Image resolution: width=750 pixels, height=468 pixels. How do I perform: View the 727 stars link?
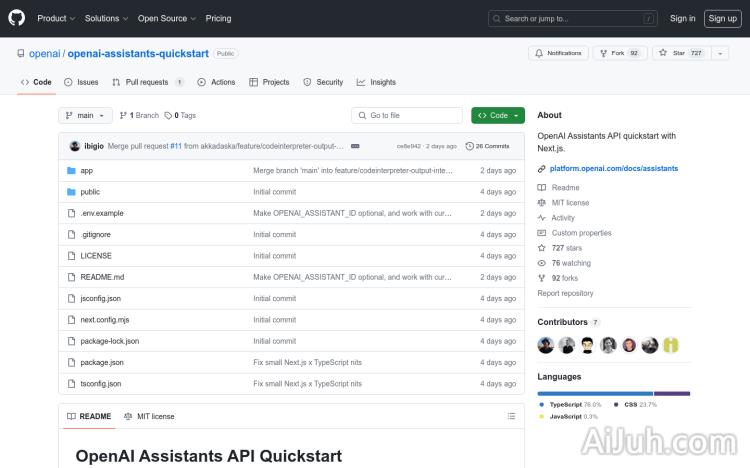[x=560, y=248]
